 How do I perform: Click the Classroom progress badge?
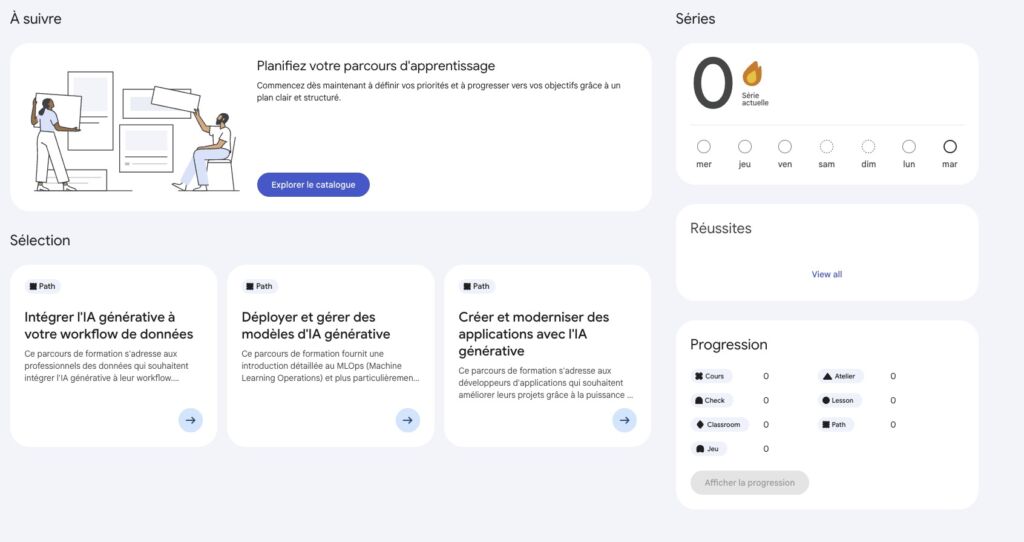[719, 424]
